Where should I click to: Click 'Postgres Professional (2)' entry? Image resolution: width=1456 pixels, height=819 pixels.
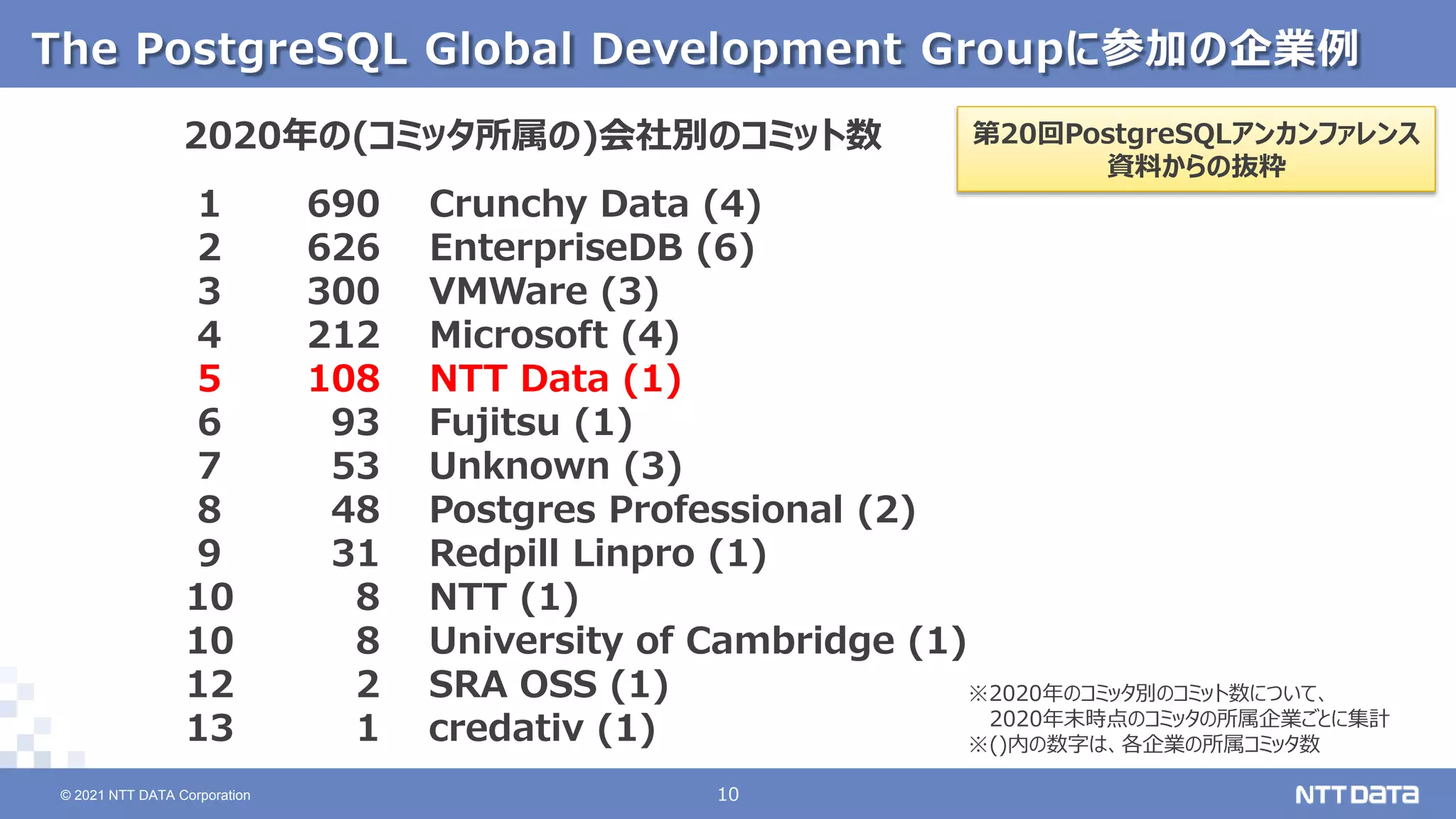672,510
